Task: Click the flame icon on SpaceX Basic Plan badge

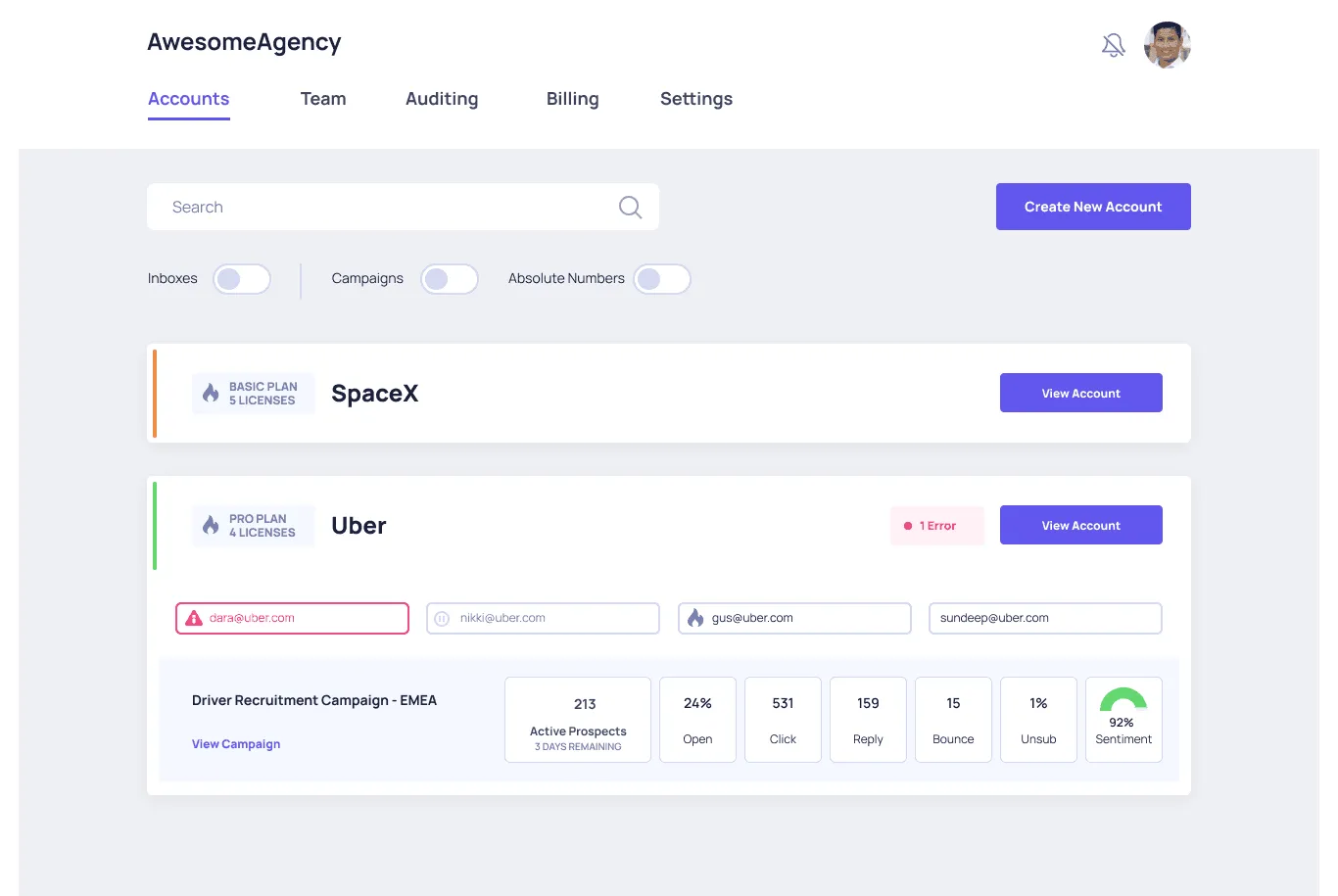Action: [x=210, y=393]
